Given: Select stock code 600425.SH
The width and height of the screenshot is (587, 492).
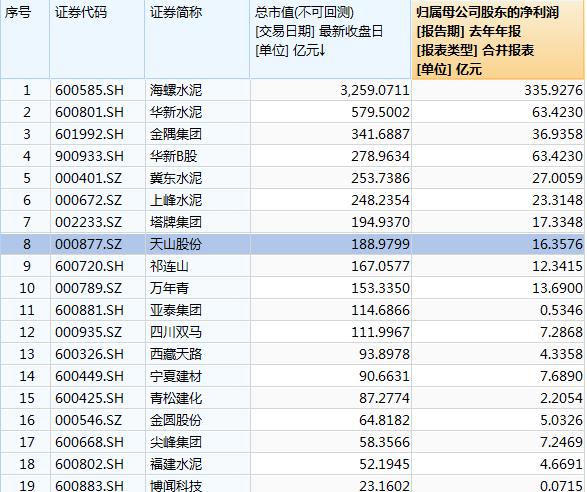Looking at the screenshot, I should click(x=89, y=398).
